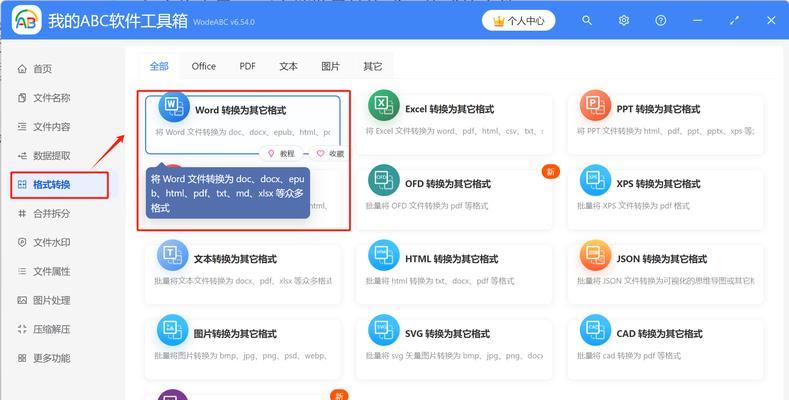Switch to the 图片 tab
The width and height of the screenshot is (789, 400).
pos(331,66)
